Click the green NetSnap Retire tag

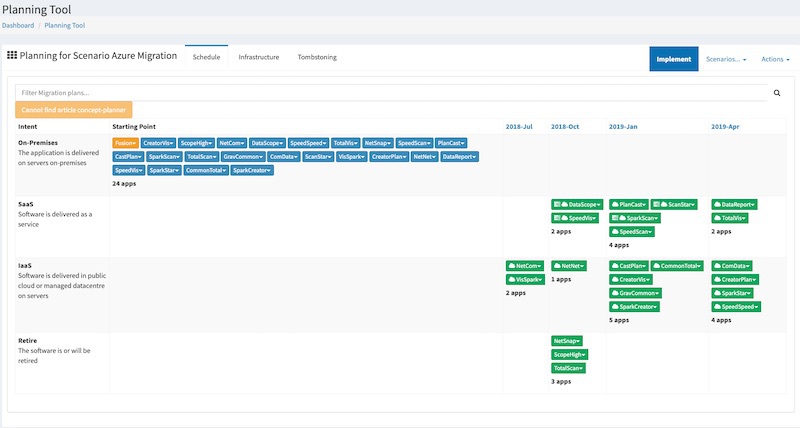[566, 341]
